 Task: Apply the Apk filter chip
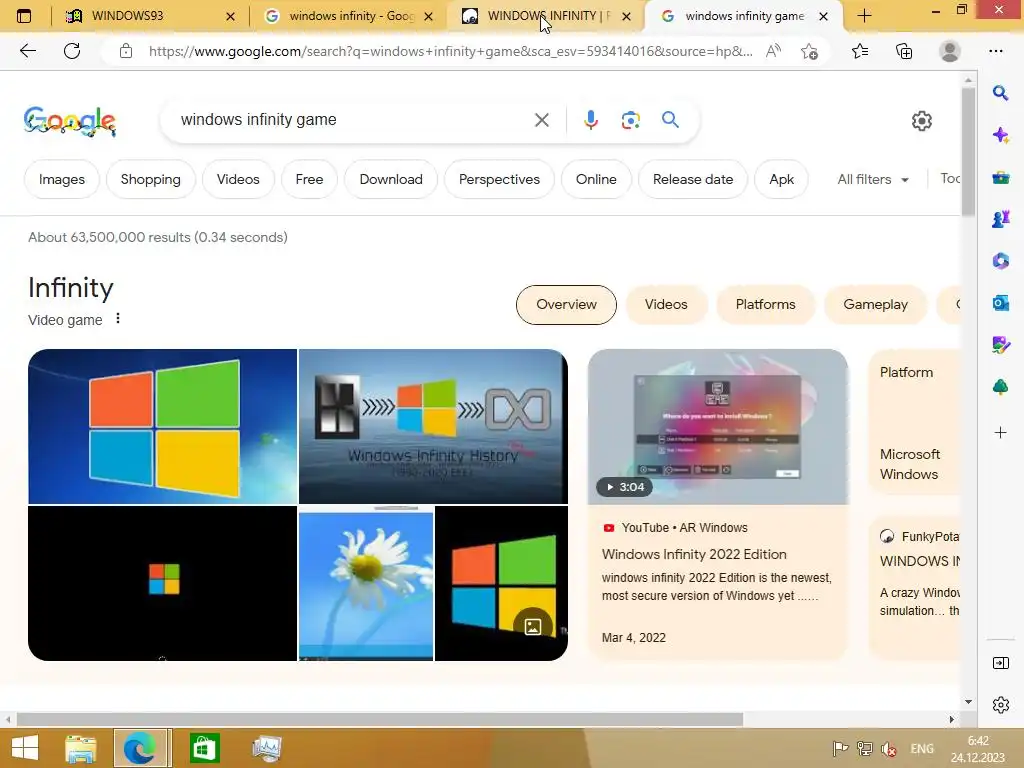point(781,179)
